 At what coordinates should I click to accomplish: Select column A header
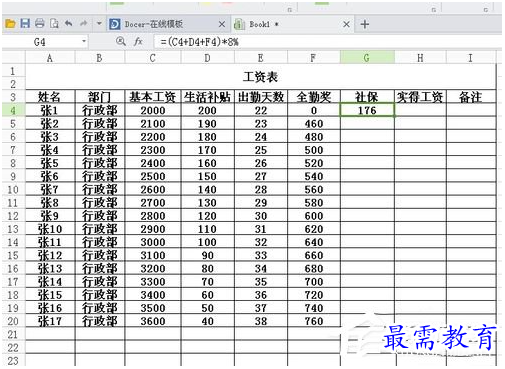click(50, 58)
